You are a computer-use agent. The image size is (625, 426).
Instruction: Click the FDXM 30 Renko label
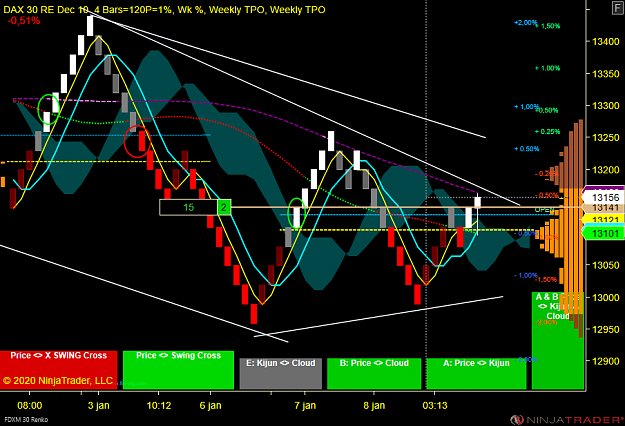click(x=26, y=419)
